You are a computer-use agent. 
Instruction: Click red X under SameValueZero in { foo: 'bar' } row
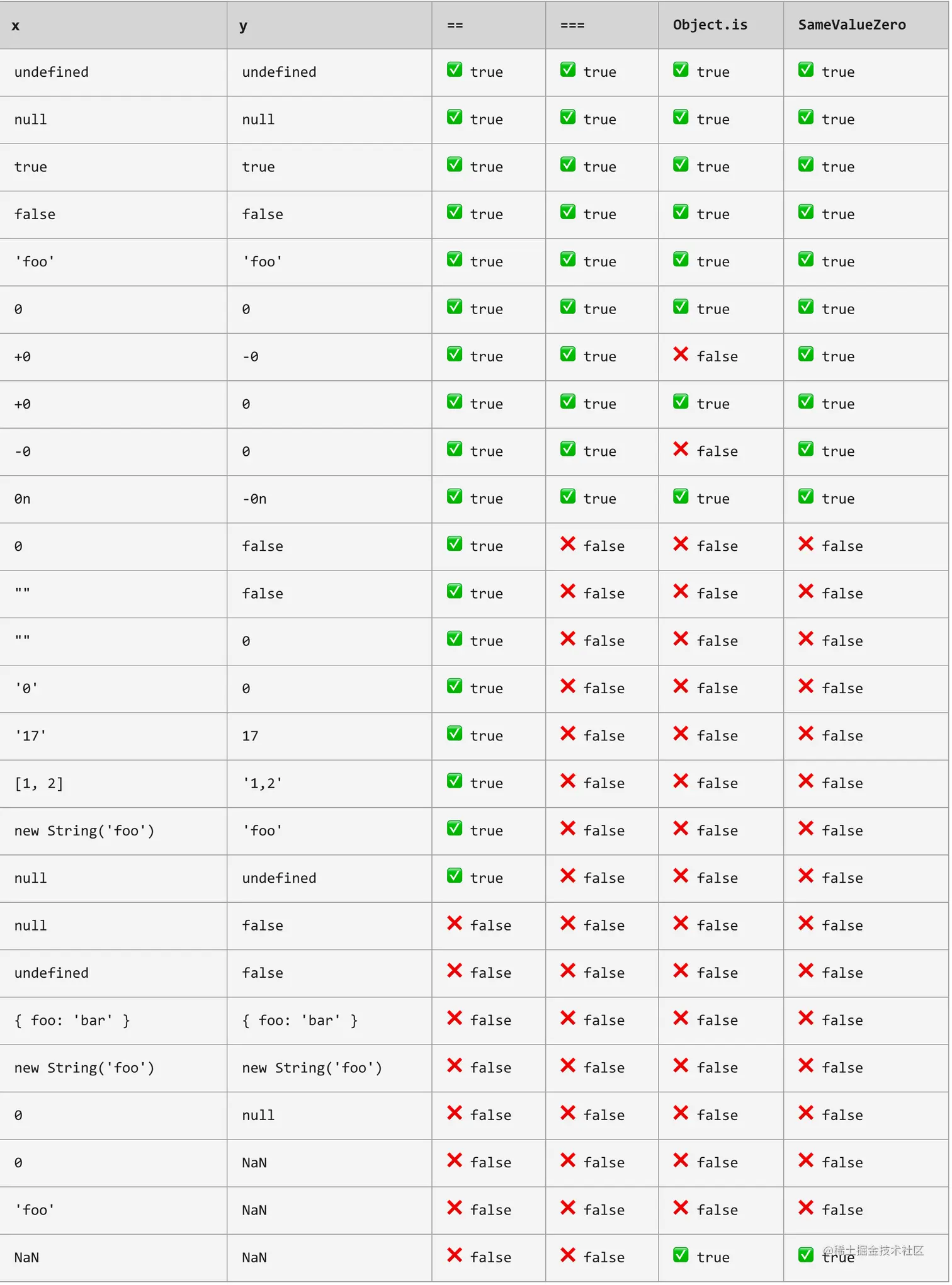[x=805, y=1018]
